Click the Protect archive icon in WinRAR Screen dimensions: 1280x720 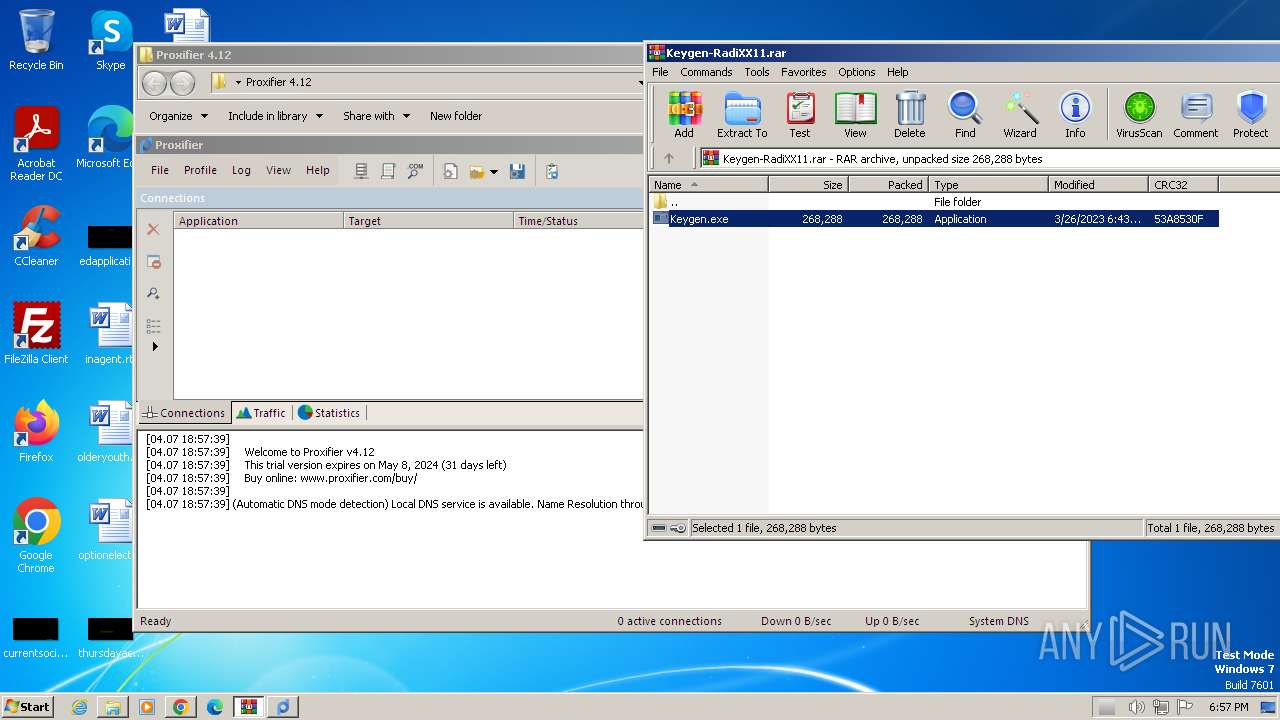pos(1250,114)
